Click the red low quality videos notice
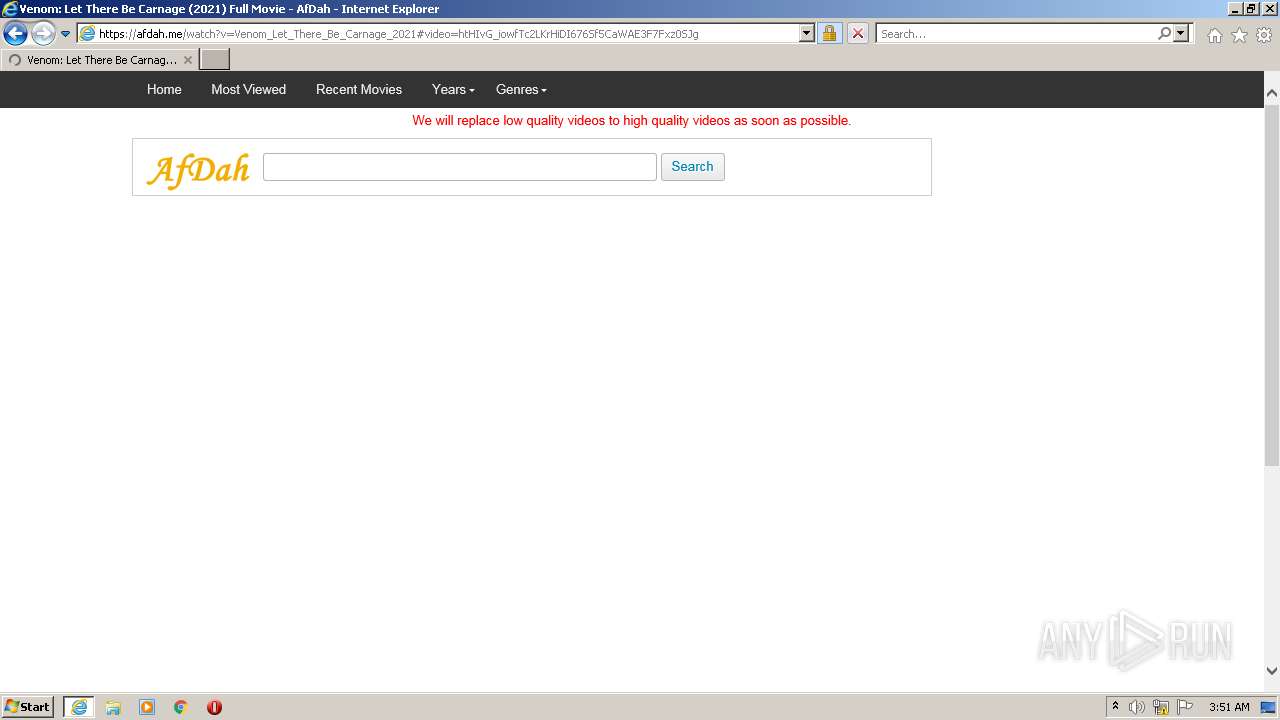Screen dimensions: 1280x720 [632, 120]
